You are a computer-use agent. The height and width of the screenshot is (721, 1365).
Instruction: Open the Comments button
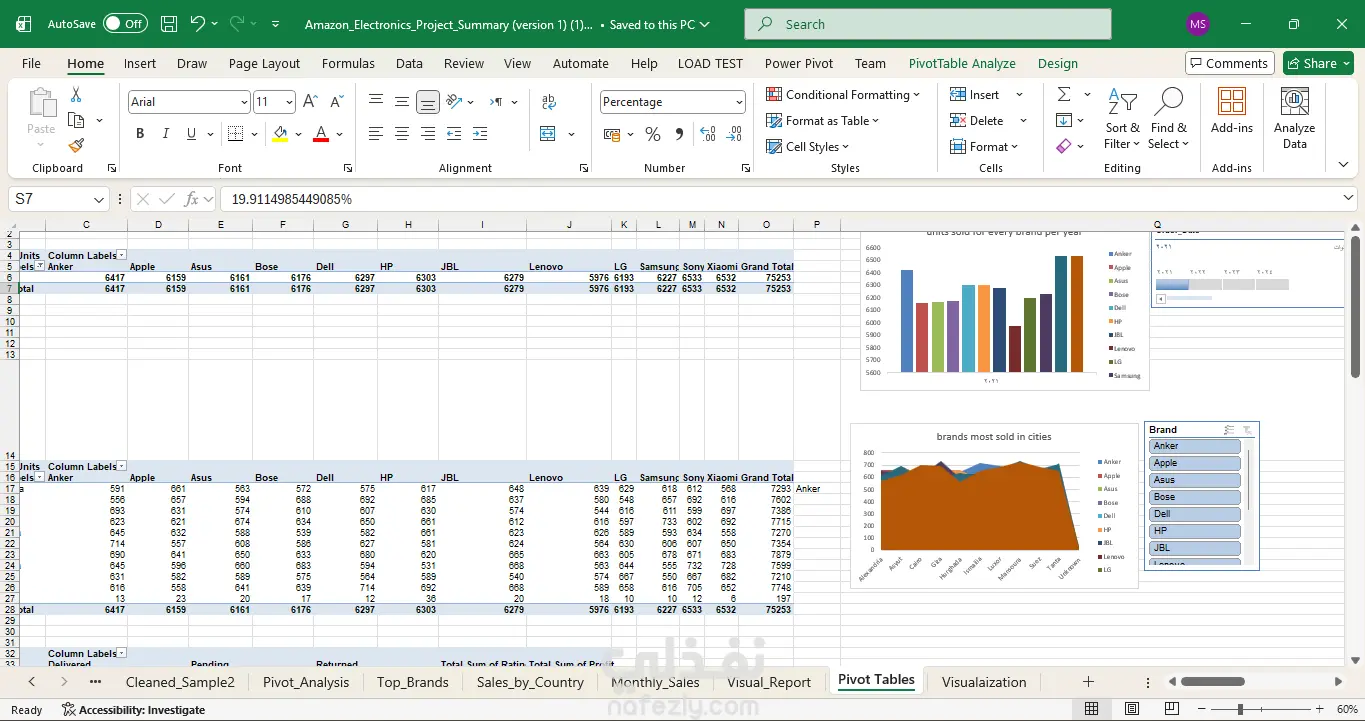(x=1229, y=63)
